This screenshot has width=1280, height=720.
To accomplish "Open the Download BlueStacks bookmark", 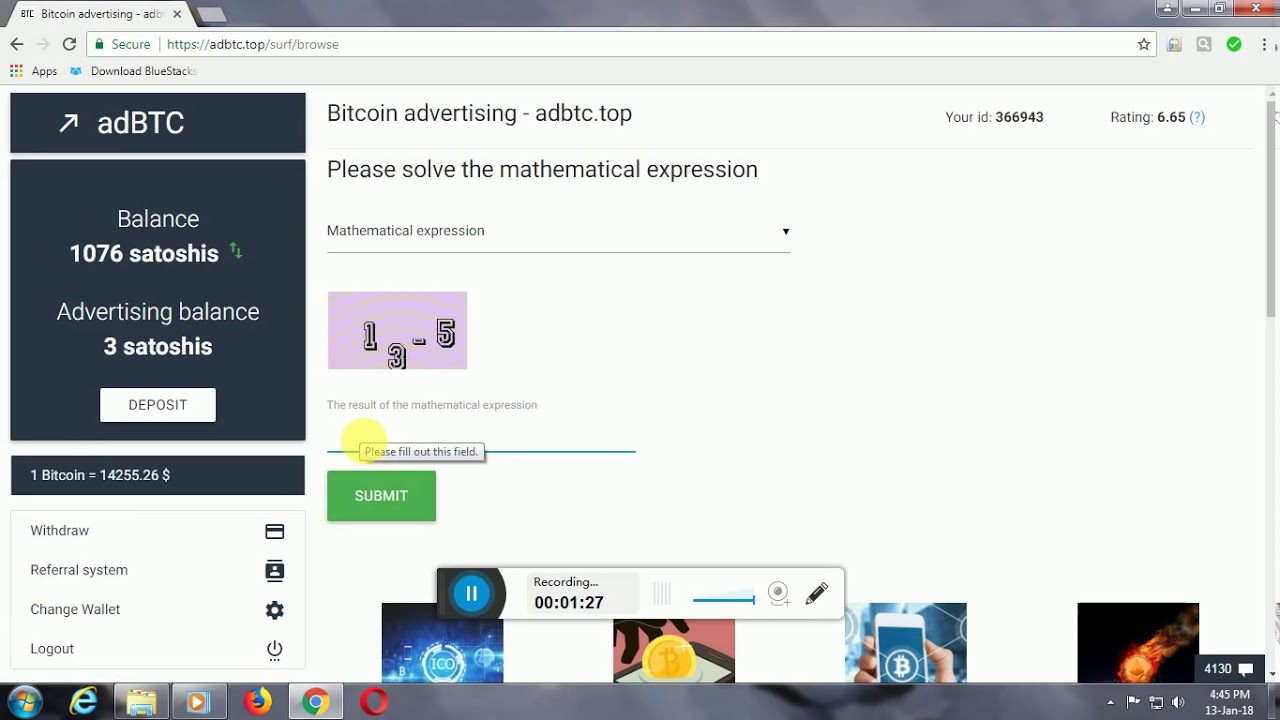I will point(133,71).
